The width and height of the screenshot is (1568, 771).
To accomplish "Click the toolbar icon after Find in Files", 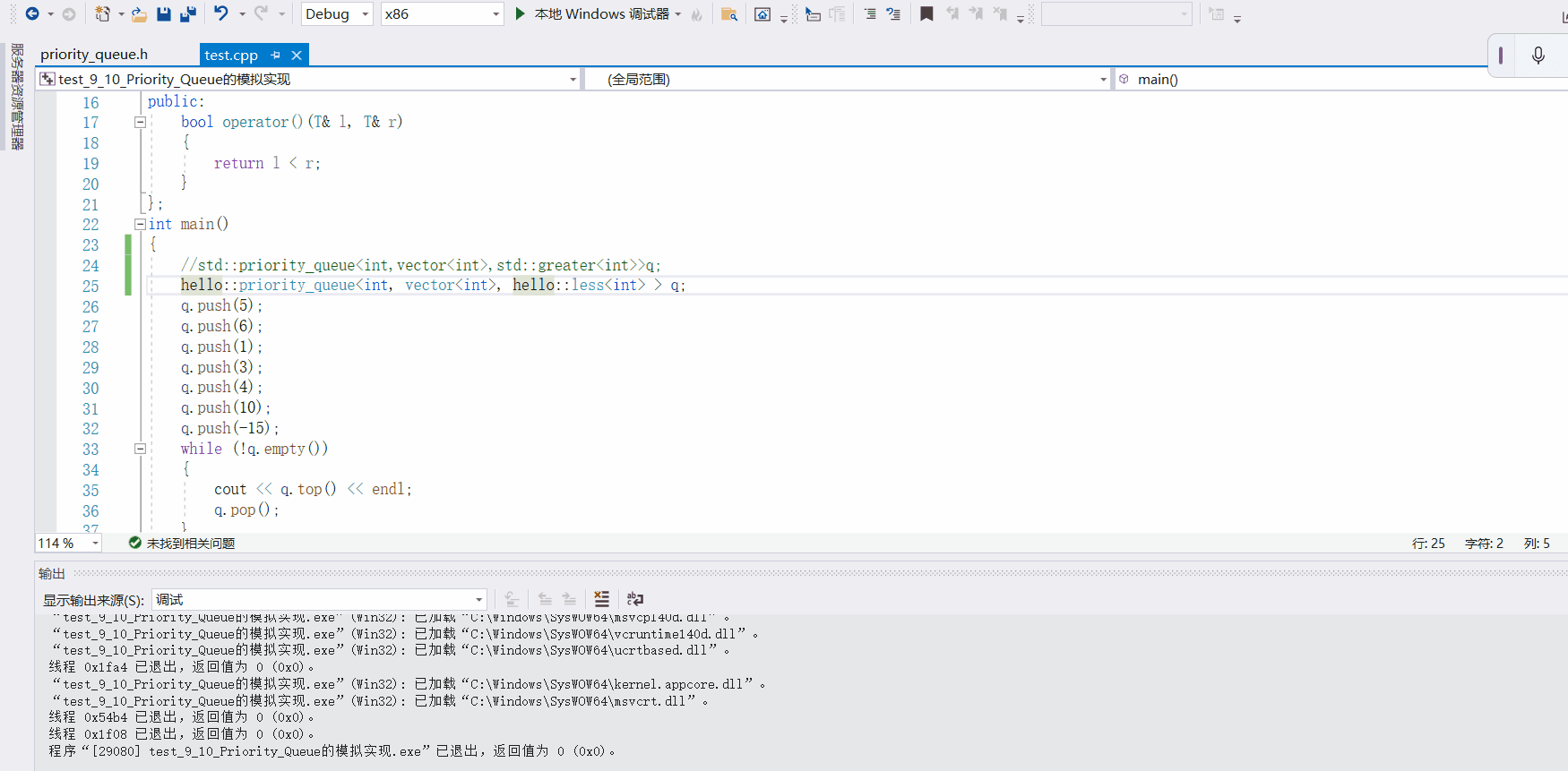I will (x=762, y=14).
